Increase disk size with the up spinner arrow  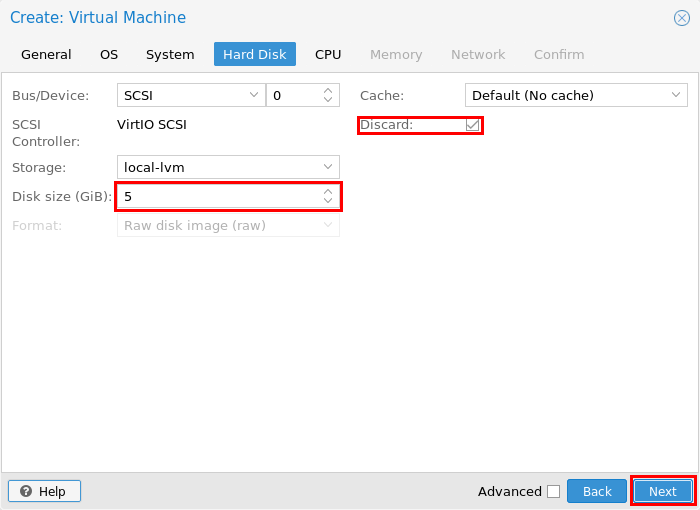(x=328, y=192)
